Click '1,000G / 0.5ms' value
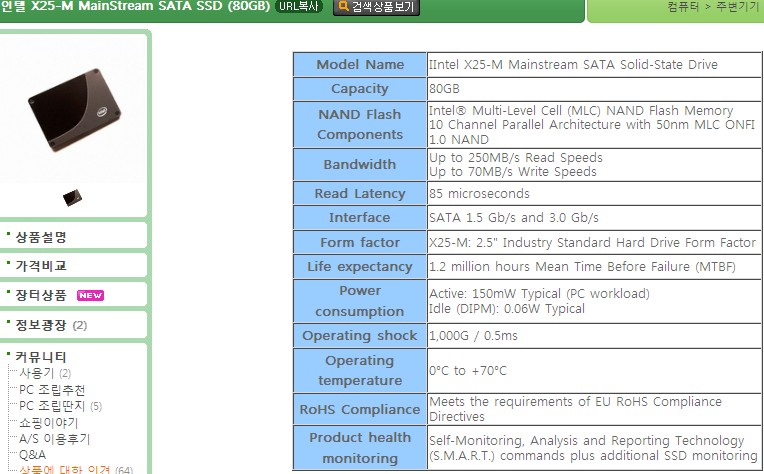 pyautogui.click(x=474, y=336)
